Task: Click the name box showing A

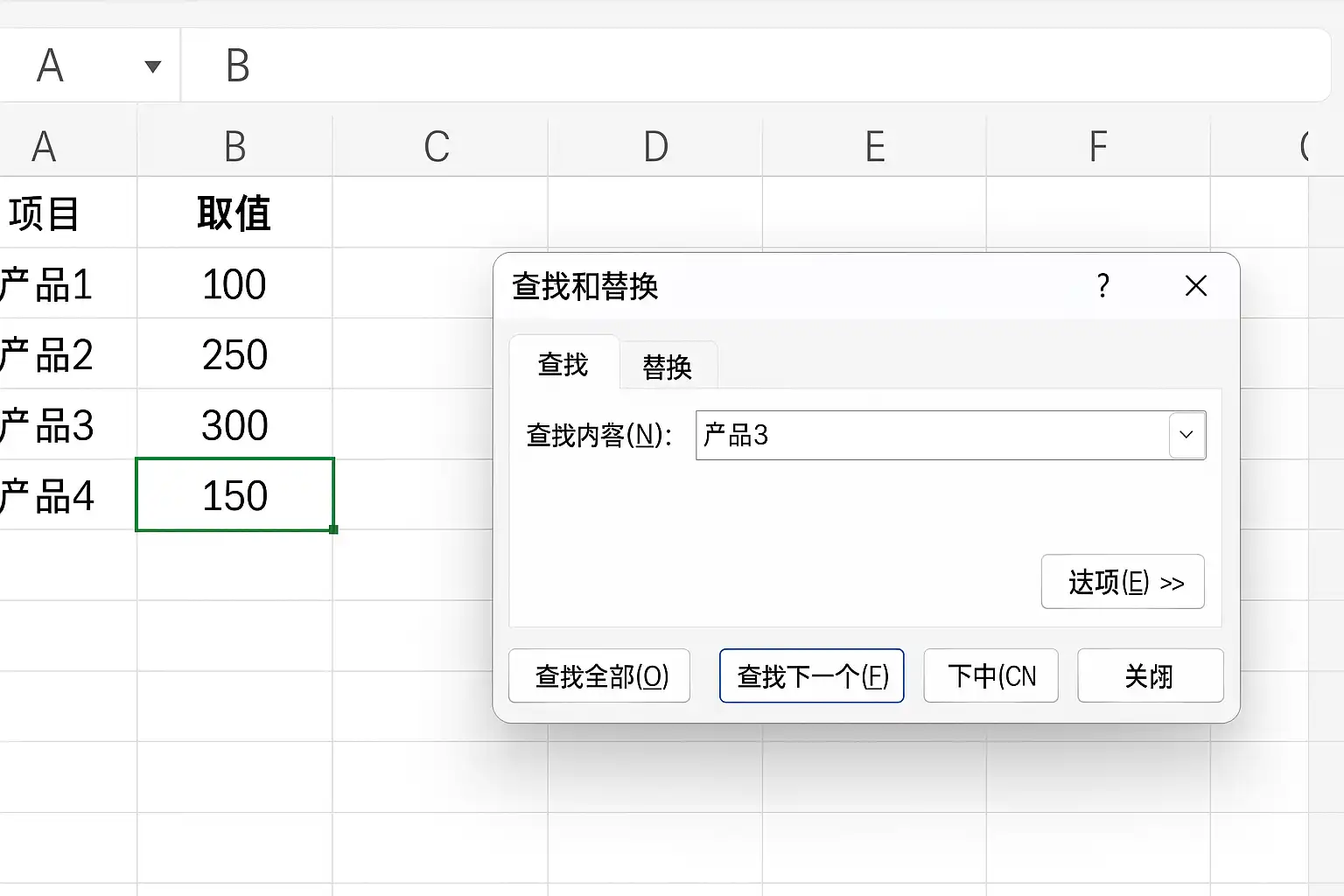Action: point(70,66)
